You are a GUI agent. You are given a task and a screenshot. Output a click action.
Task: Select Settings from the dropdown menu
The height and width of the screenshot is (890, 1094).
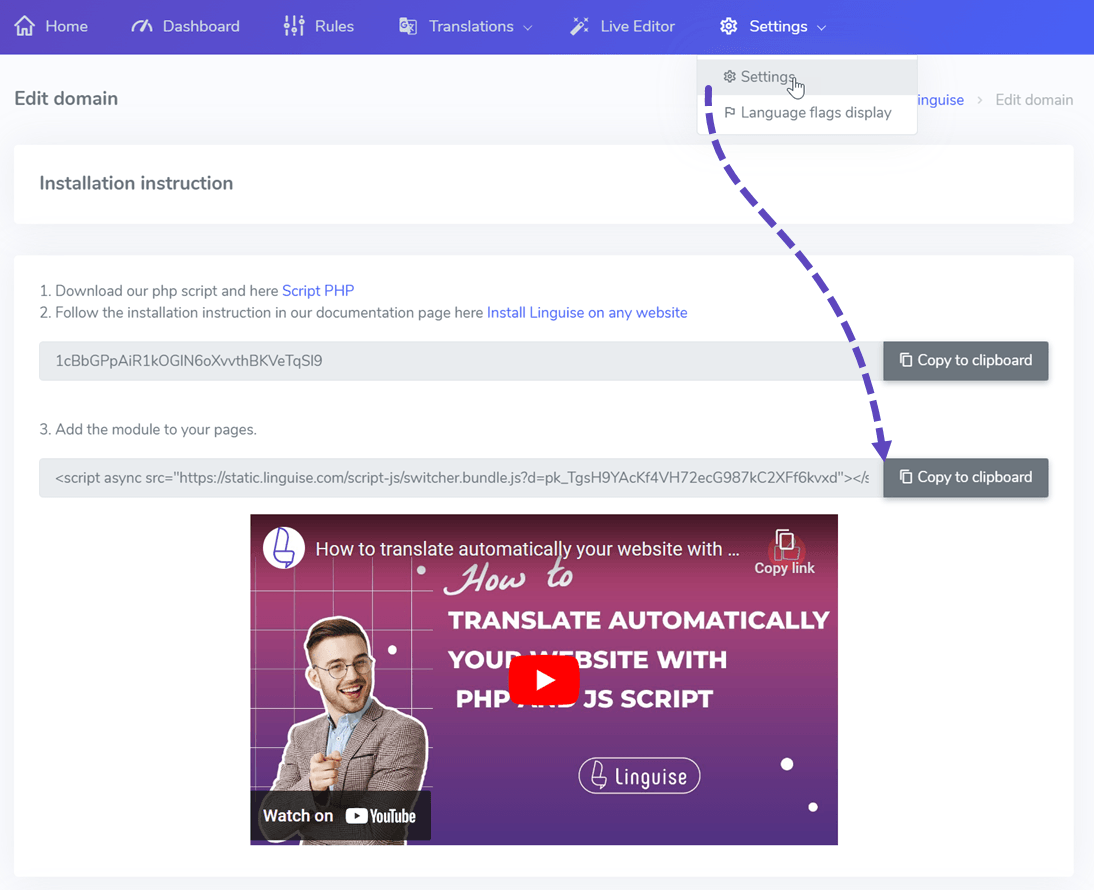tap(807, 77)
